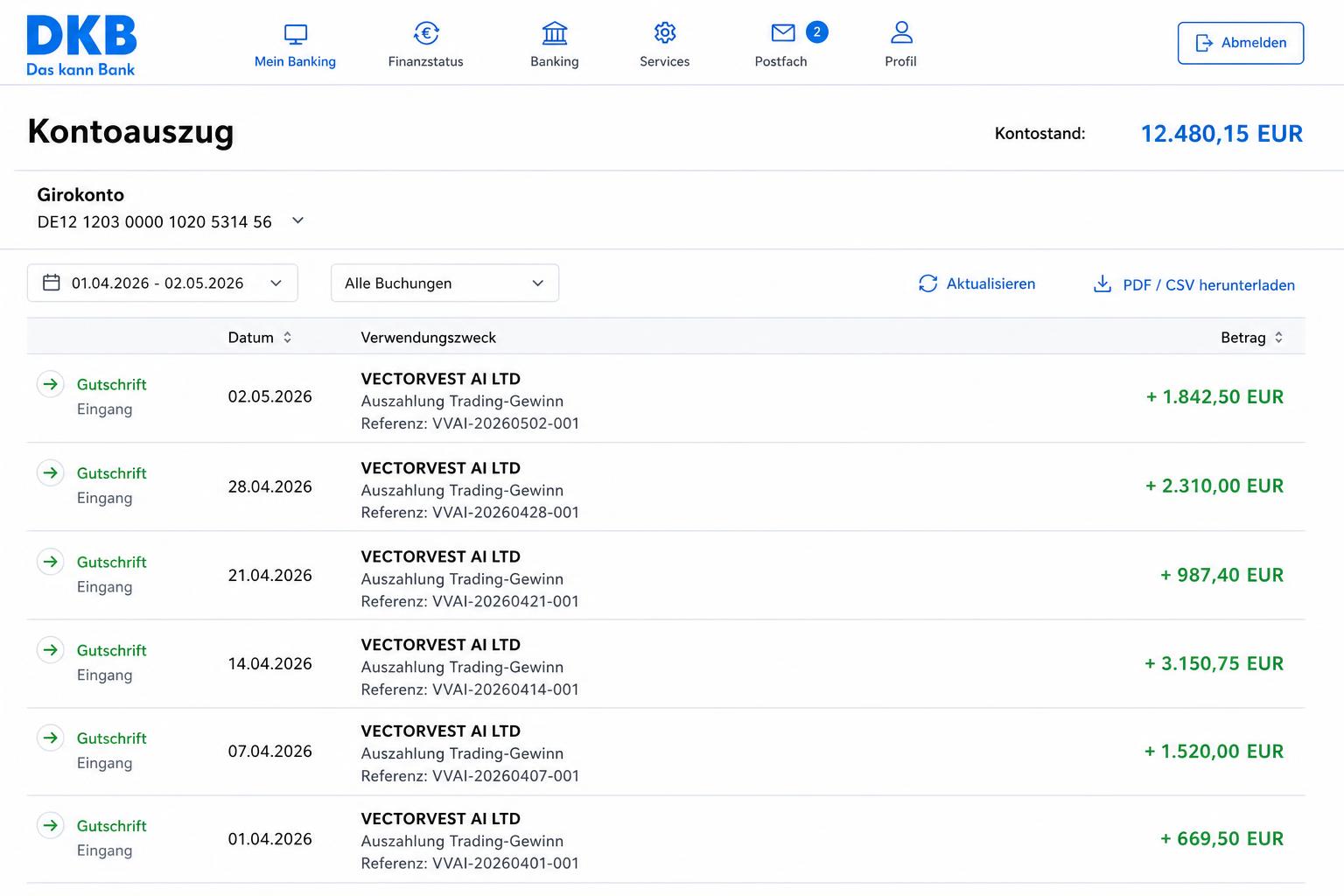Open Profil person icon
The width and height of the screenshot is (1344, 896).
901,33
